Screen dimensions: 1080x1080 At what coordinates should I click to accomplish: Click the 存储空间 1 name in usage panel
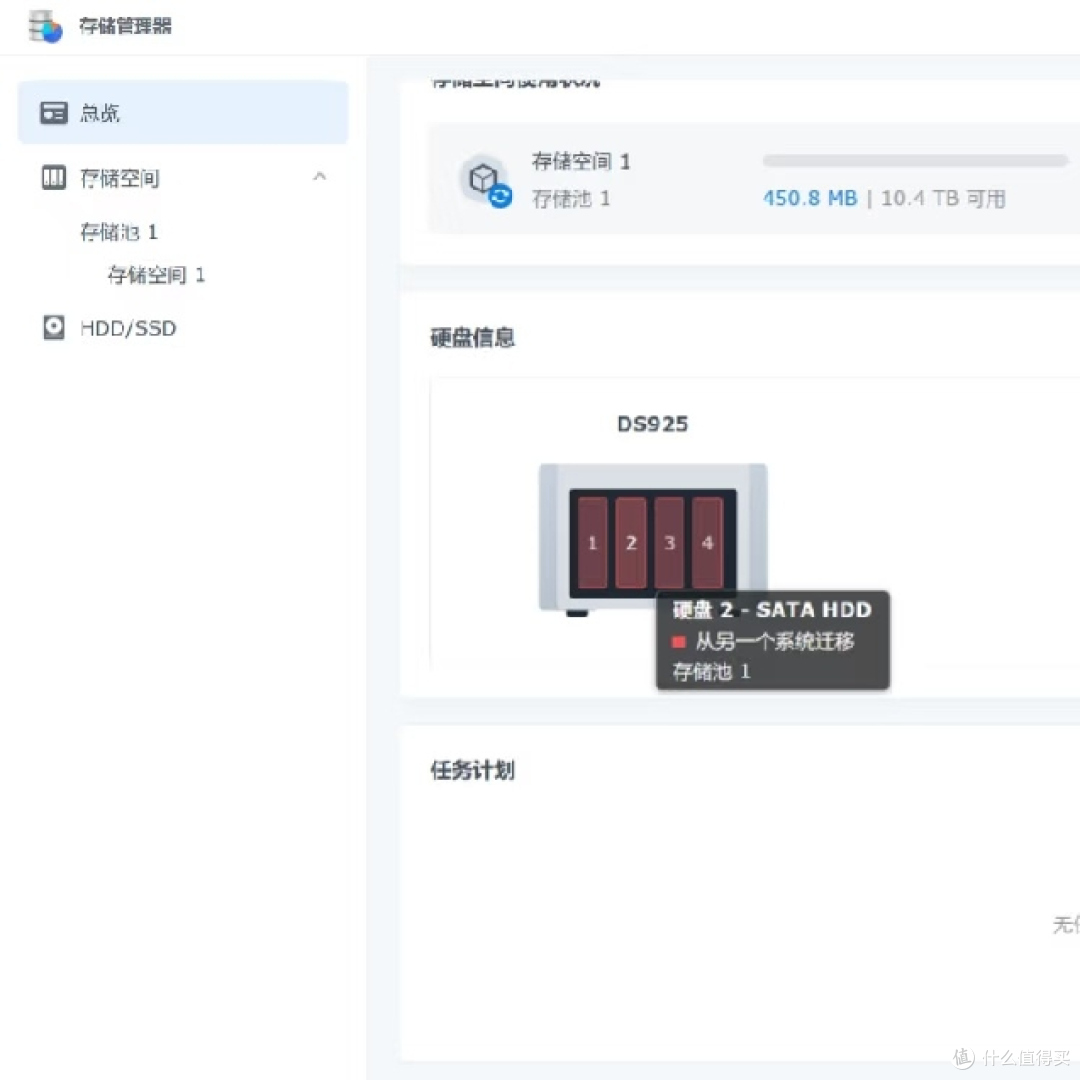[x=581, y=161]
